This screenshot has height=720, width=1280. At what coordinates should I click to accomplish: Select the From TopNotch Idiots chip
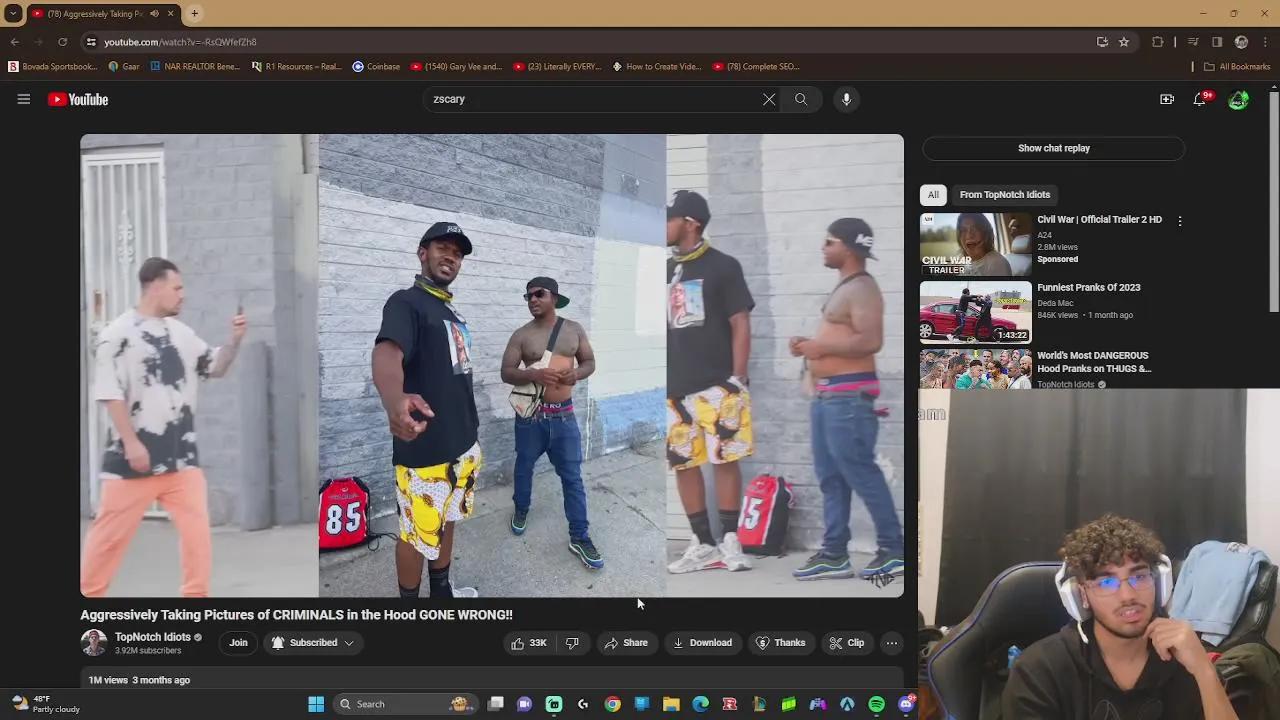[1004, 194]
